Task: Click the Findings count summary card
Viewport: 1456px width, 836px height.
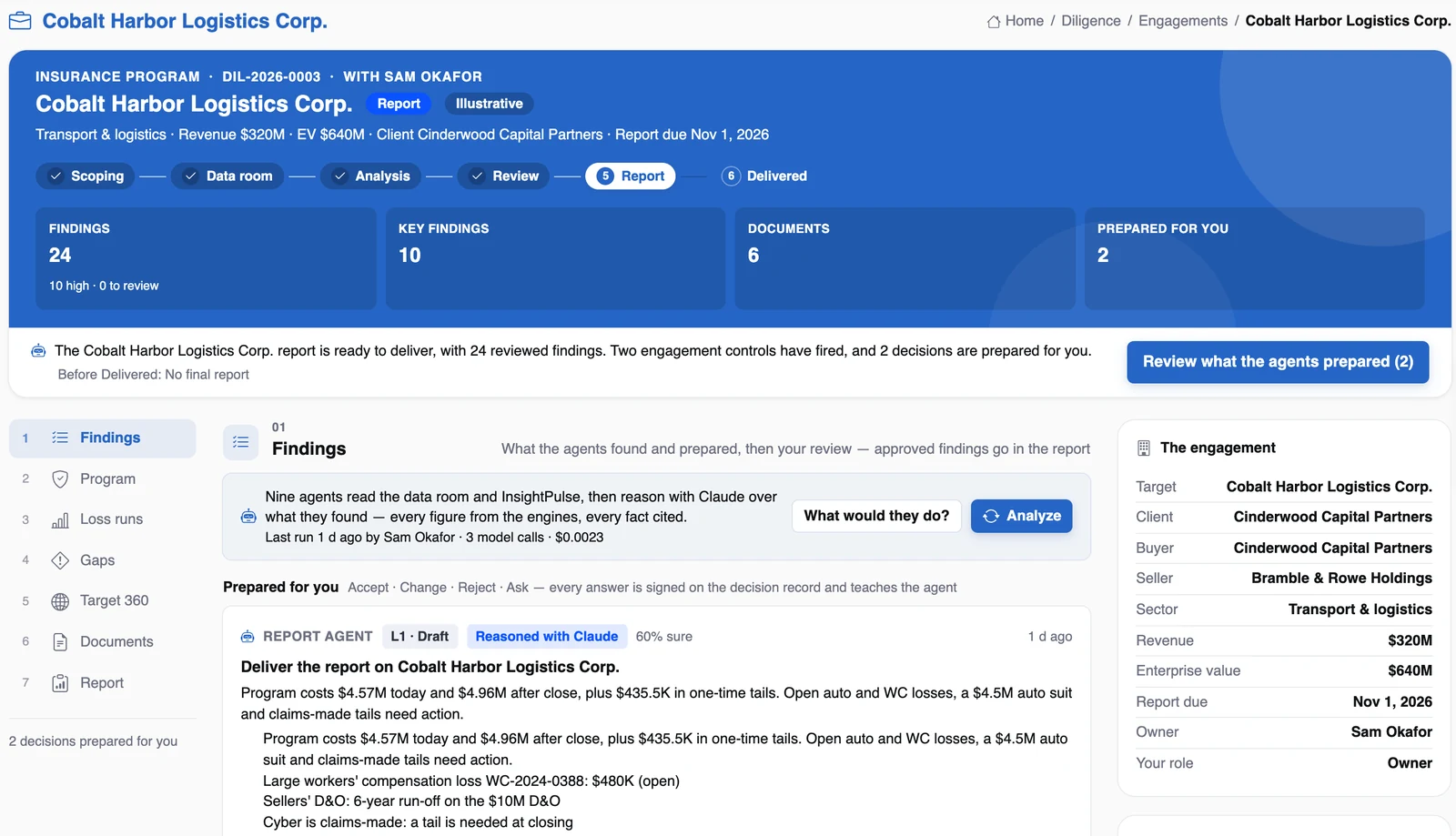Action: click(x=206, y=258)
